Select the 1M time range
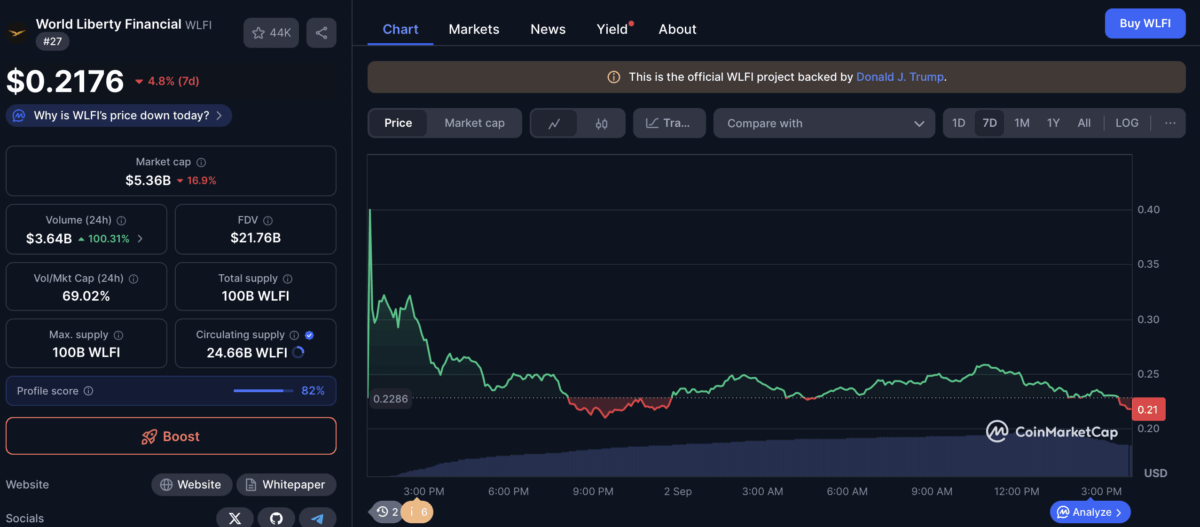The image size is (1200, 527). pyautogui.click(x=1022, y=123)
